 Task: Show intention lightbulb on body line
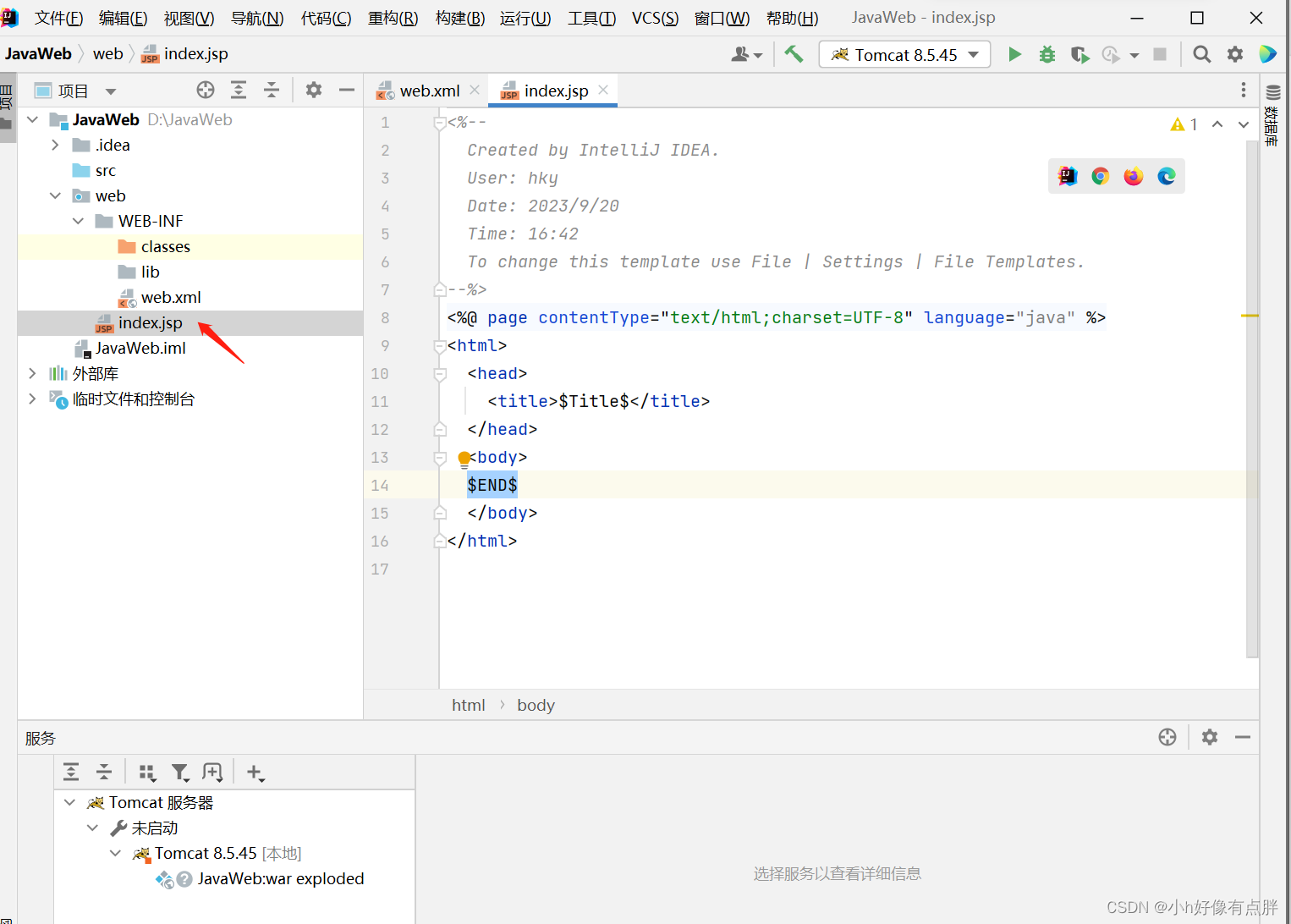coord(464,459)
